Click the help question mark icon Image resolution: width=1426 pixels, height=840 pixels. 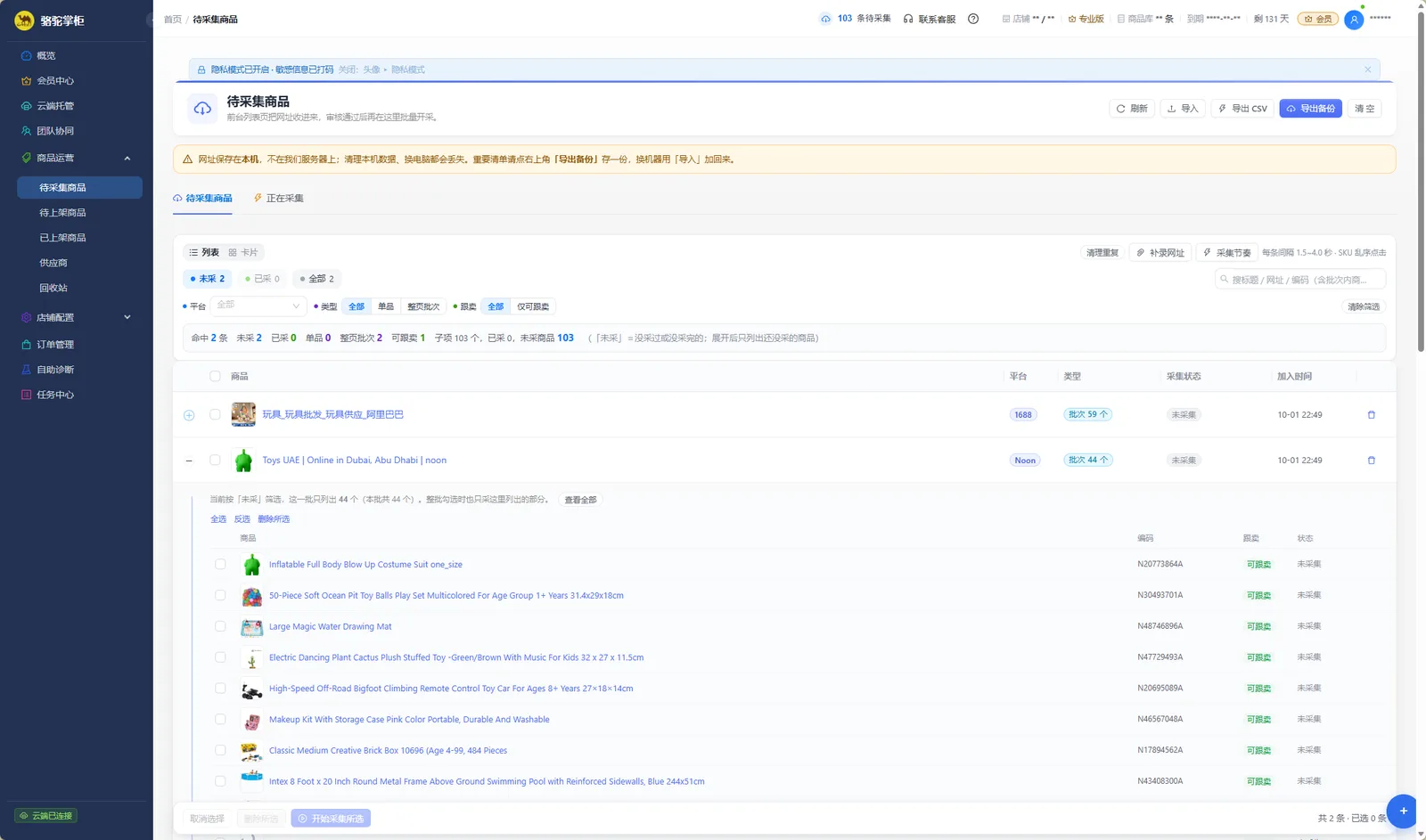973,19
